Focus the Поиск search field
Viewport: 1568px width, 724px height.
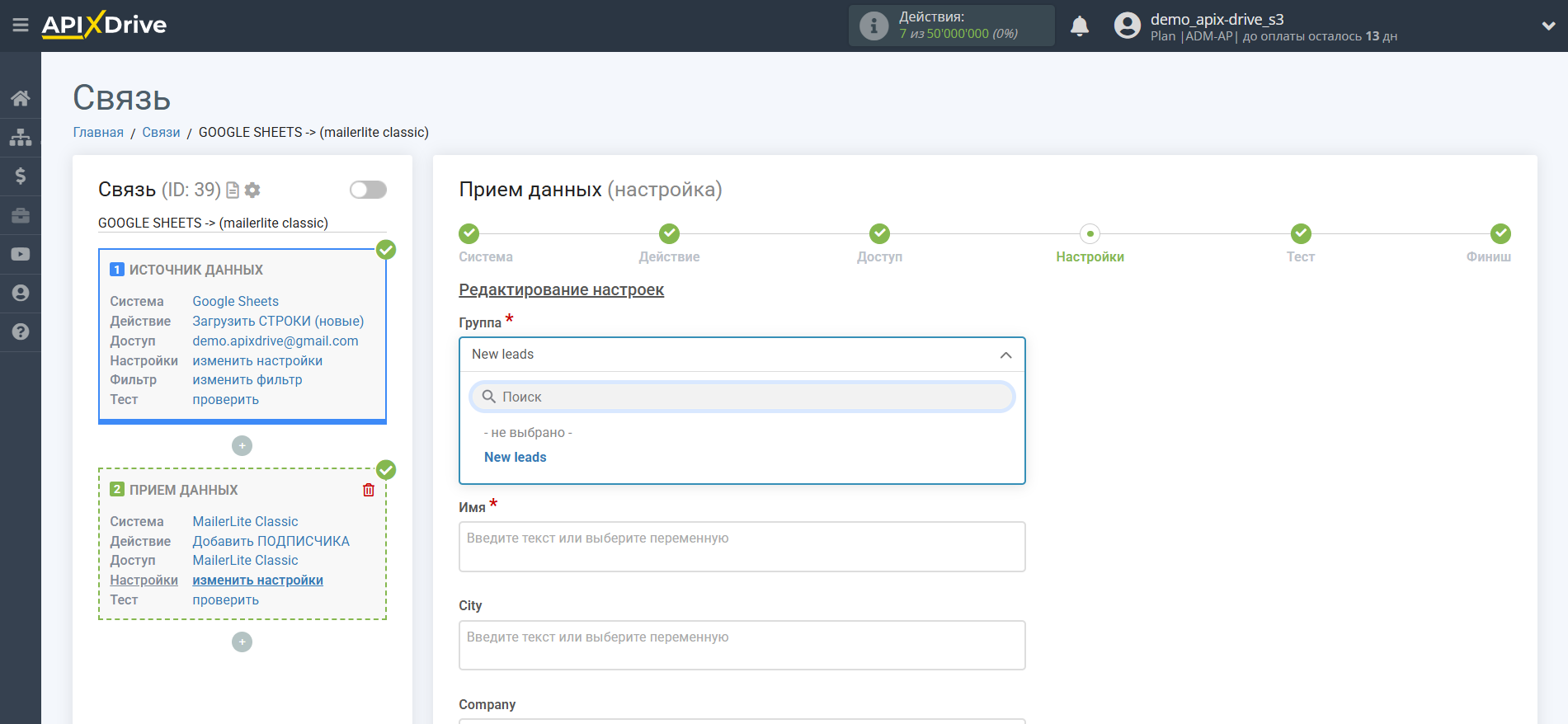[x=742, y=397]
